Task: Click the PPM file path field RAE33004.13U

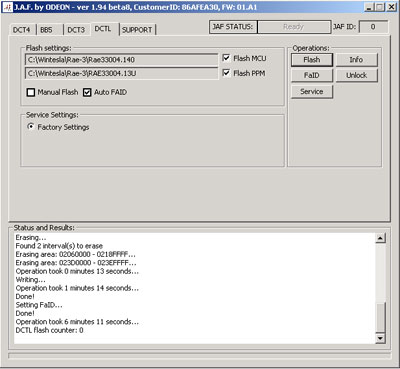Action: tap(121, 73)
